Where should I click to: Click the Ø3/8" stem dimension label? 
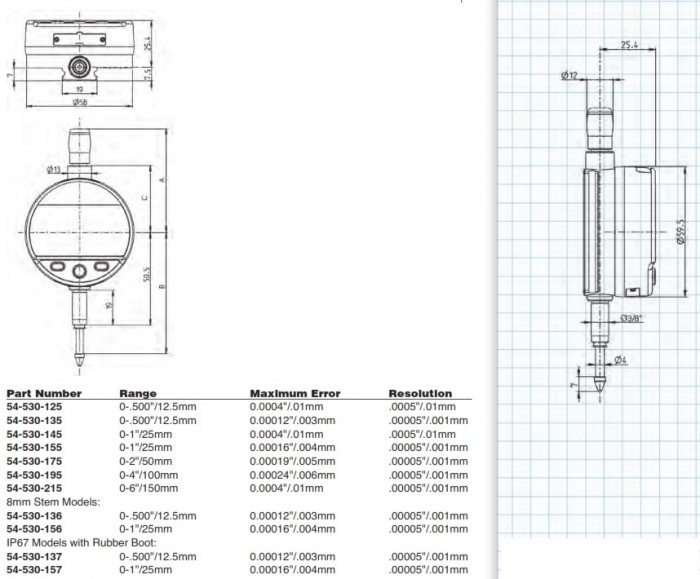click(630, 318)
